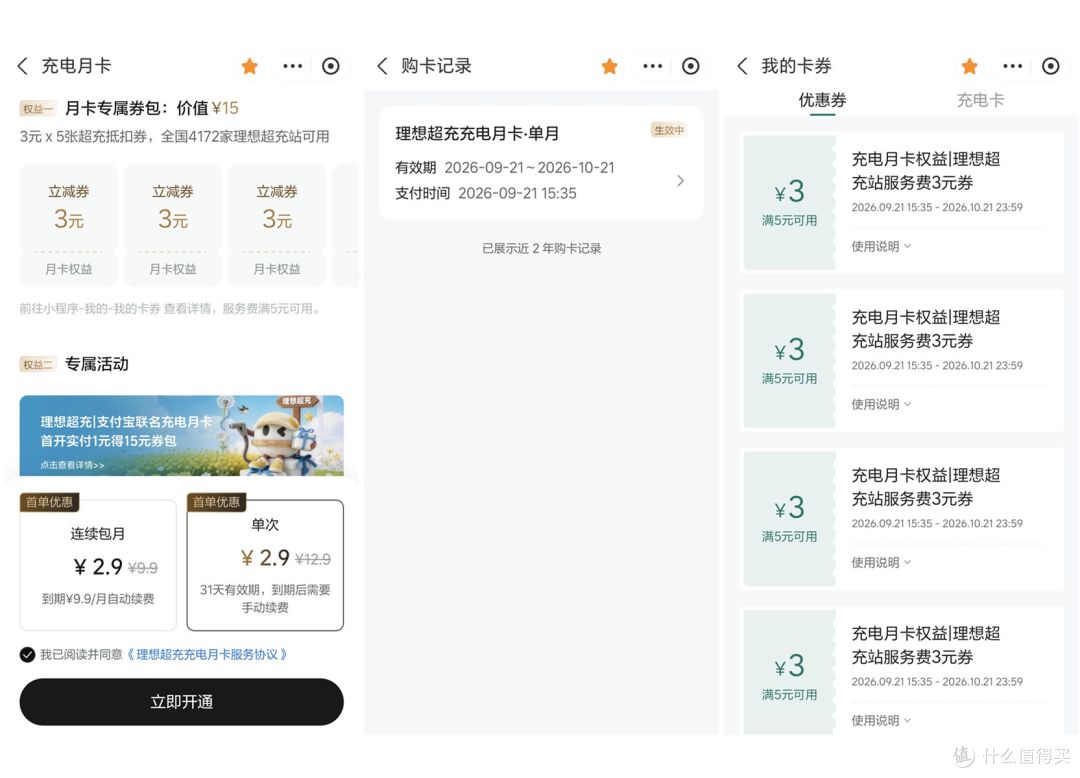
Task: Tap the 权益二 badge
Action: point(37,365)
